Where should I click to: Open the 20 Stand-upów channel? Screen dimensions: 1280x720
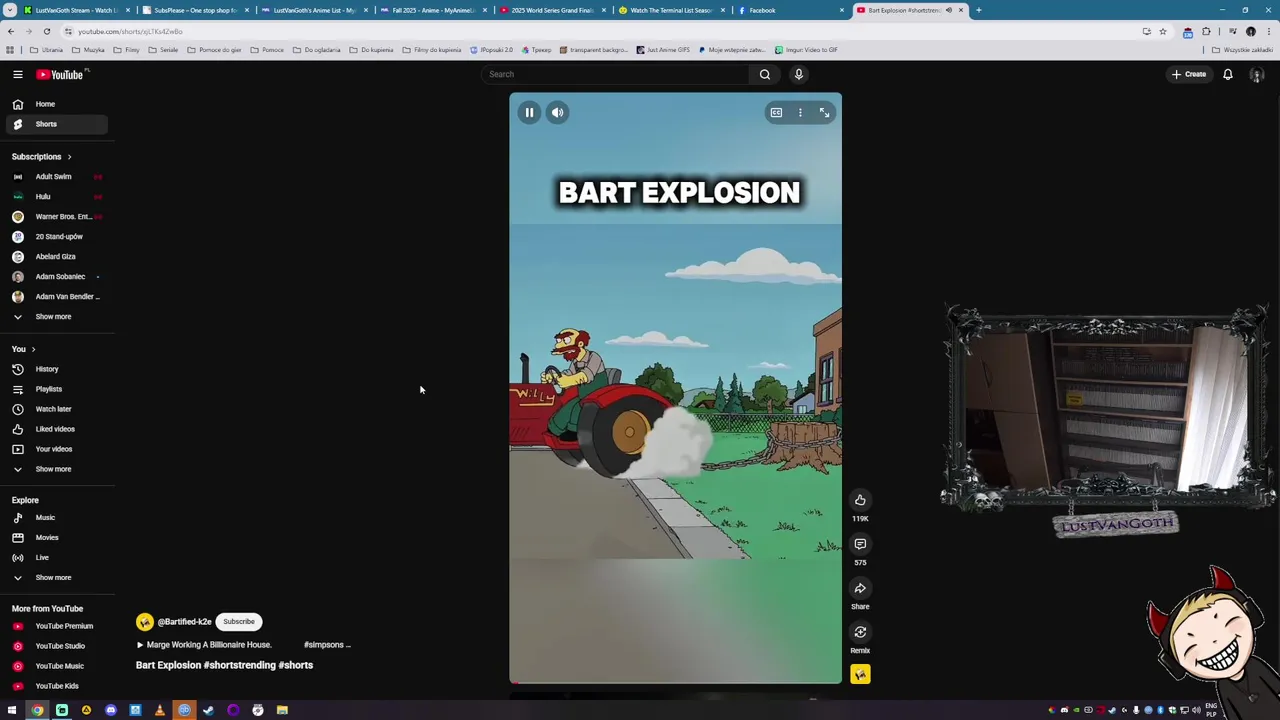[x=55, y=237]
